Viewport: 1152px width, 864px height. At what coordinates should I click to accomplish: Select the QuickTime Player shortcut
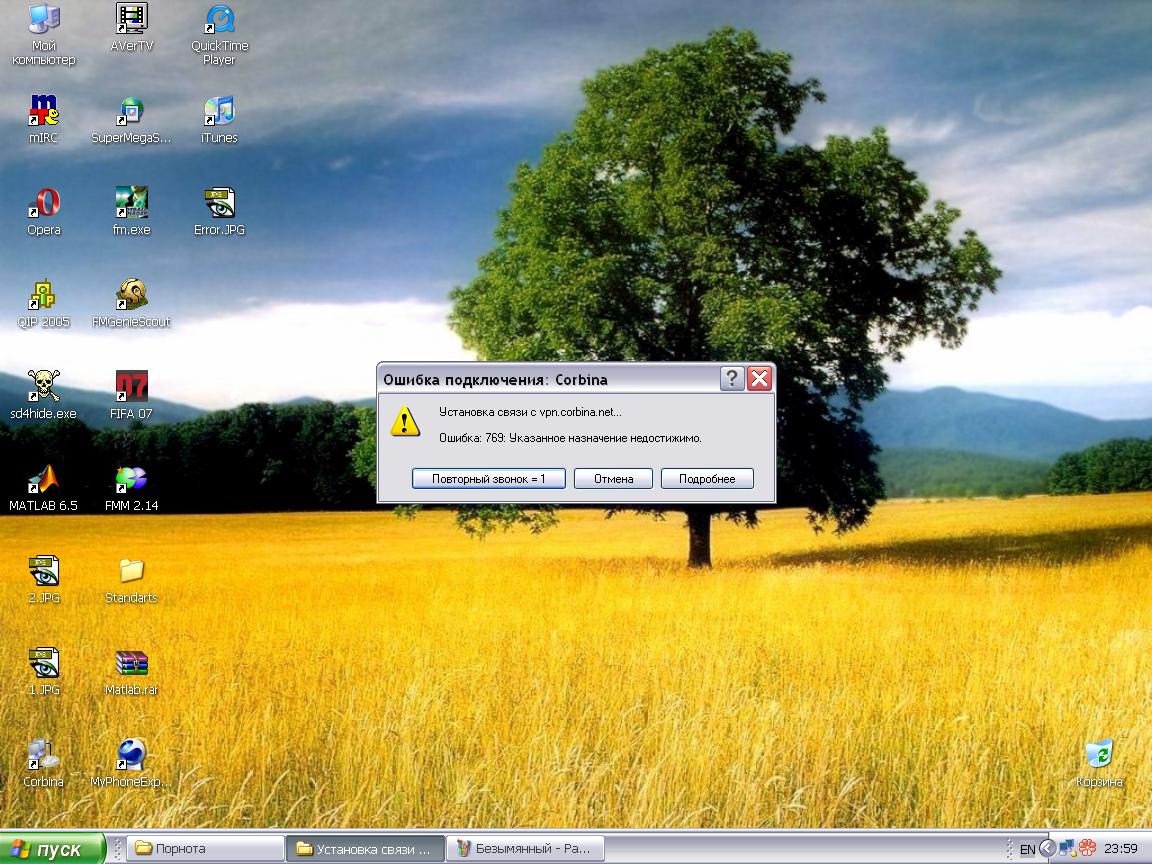219,20
